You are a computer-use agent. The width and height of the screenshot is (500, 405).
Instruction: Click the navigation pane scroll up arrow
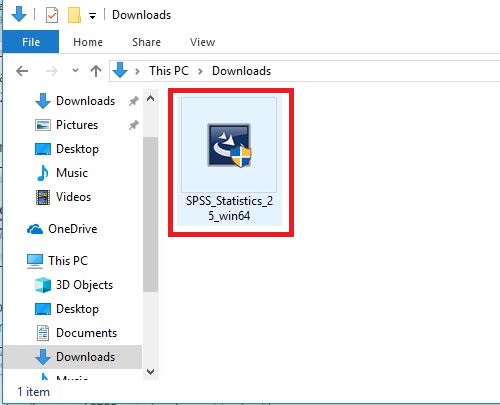click(151, 98)
